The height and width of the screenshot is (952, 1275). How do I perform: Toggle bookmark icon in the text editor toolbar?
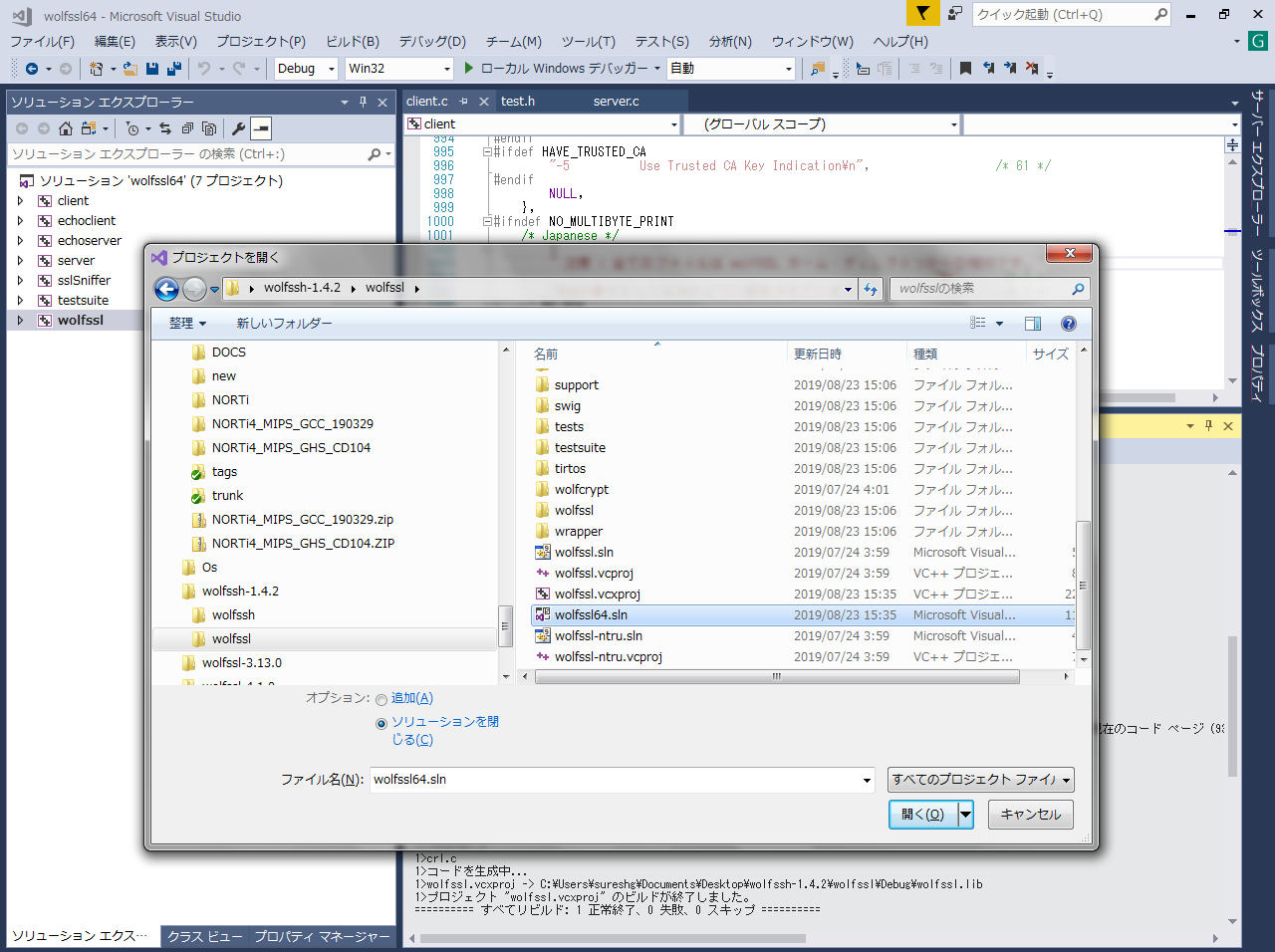(965, 69)
